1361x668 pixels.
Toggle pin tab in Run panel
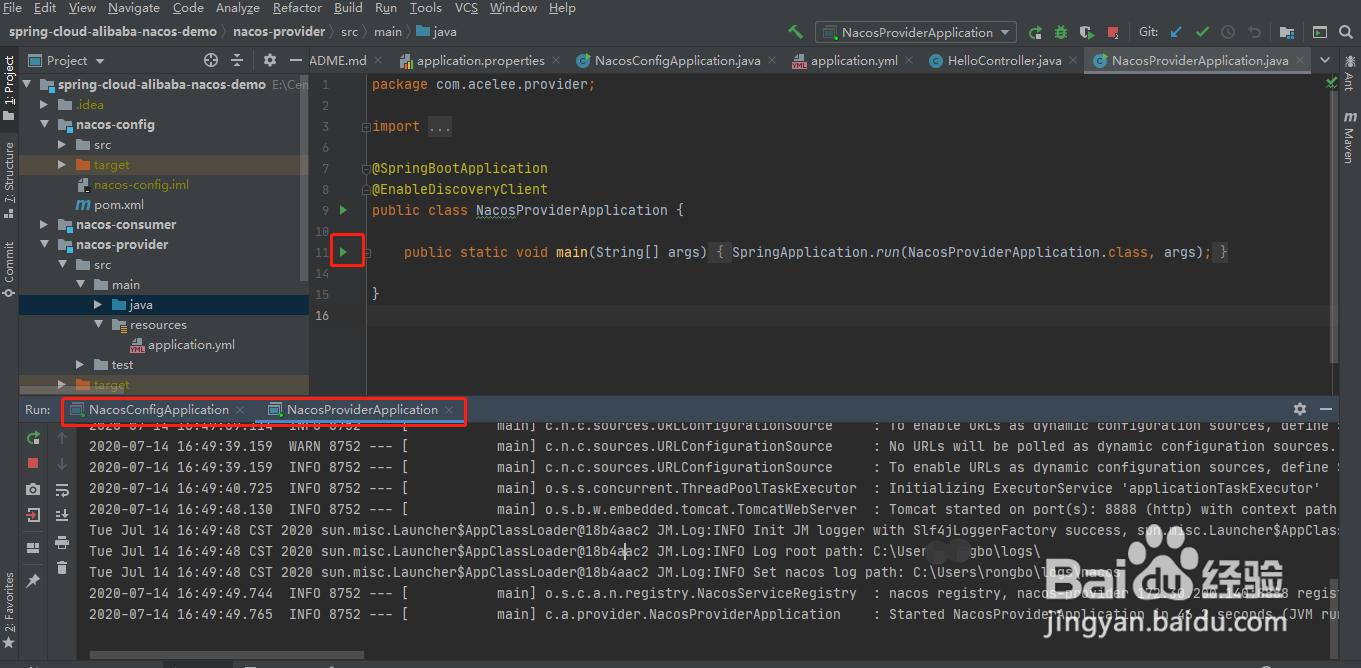(x=33, y=580)
